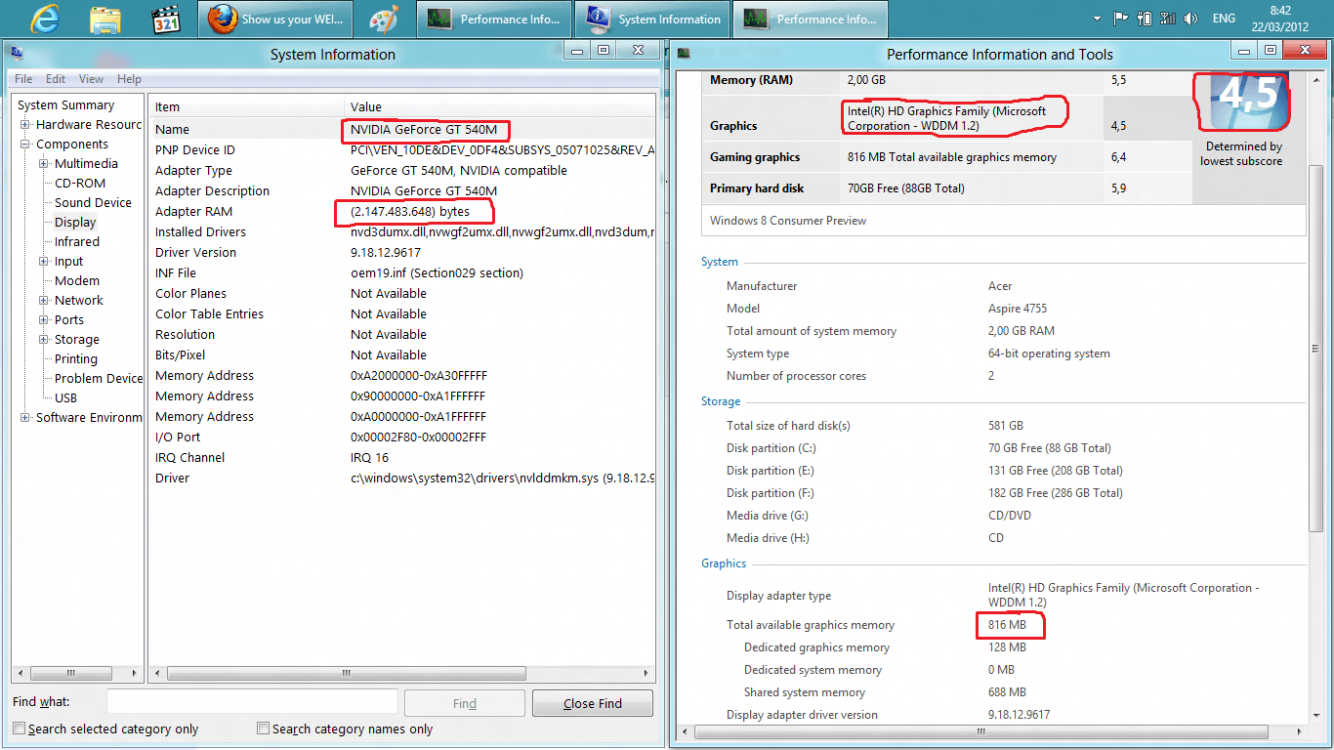Select the Driver Version row

402,253
